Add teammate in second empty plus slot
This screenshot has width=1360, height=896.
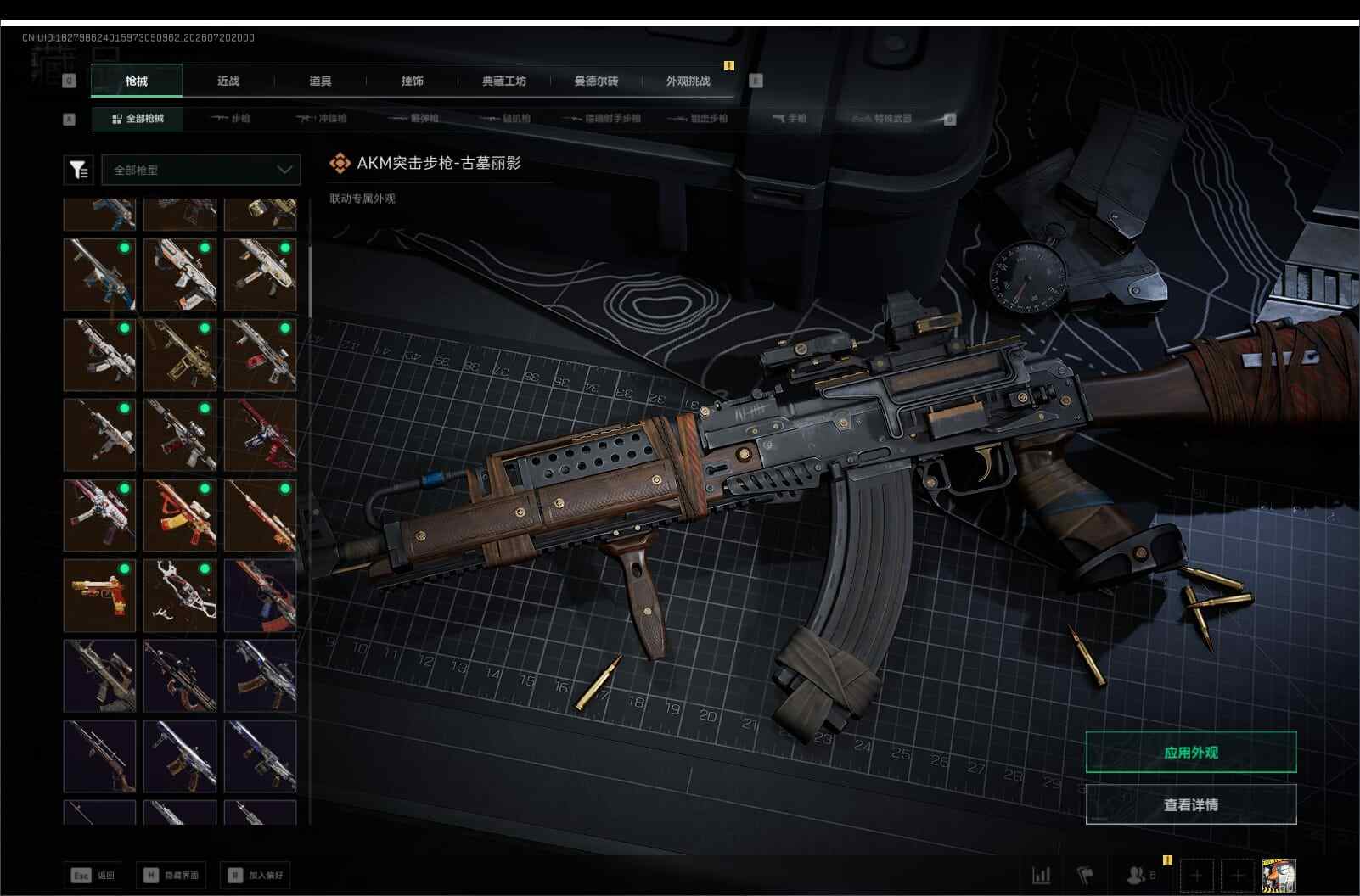pos(1238,875)
